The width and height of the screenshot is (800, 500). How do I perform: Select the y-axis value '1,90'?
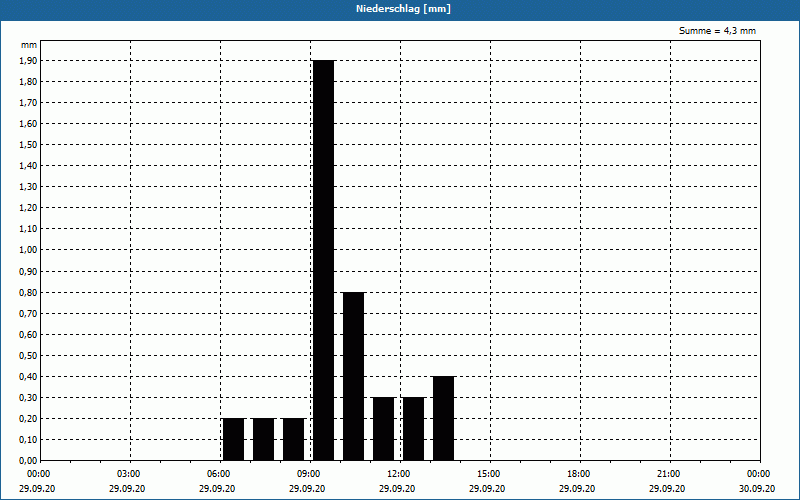28,60
